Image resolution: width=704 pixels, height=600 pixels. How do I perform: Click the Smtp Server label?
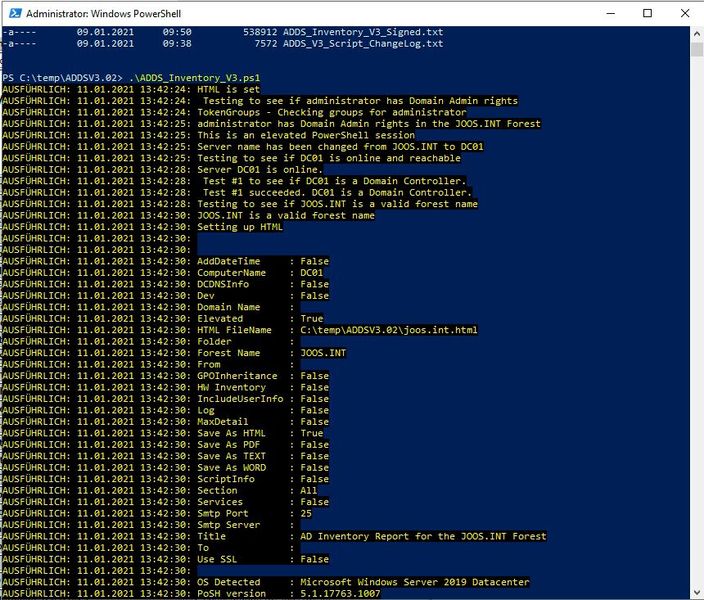[229, 525]
